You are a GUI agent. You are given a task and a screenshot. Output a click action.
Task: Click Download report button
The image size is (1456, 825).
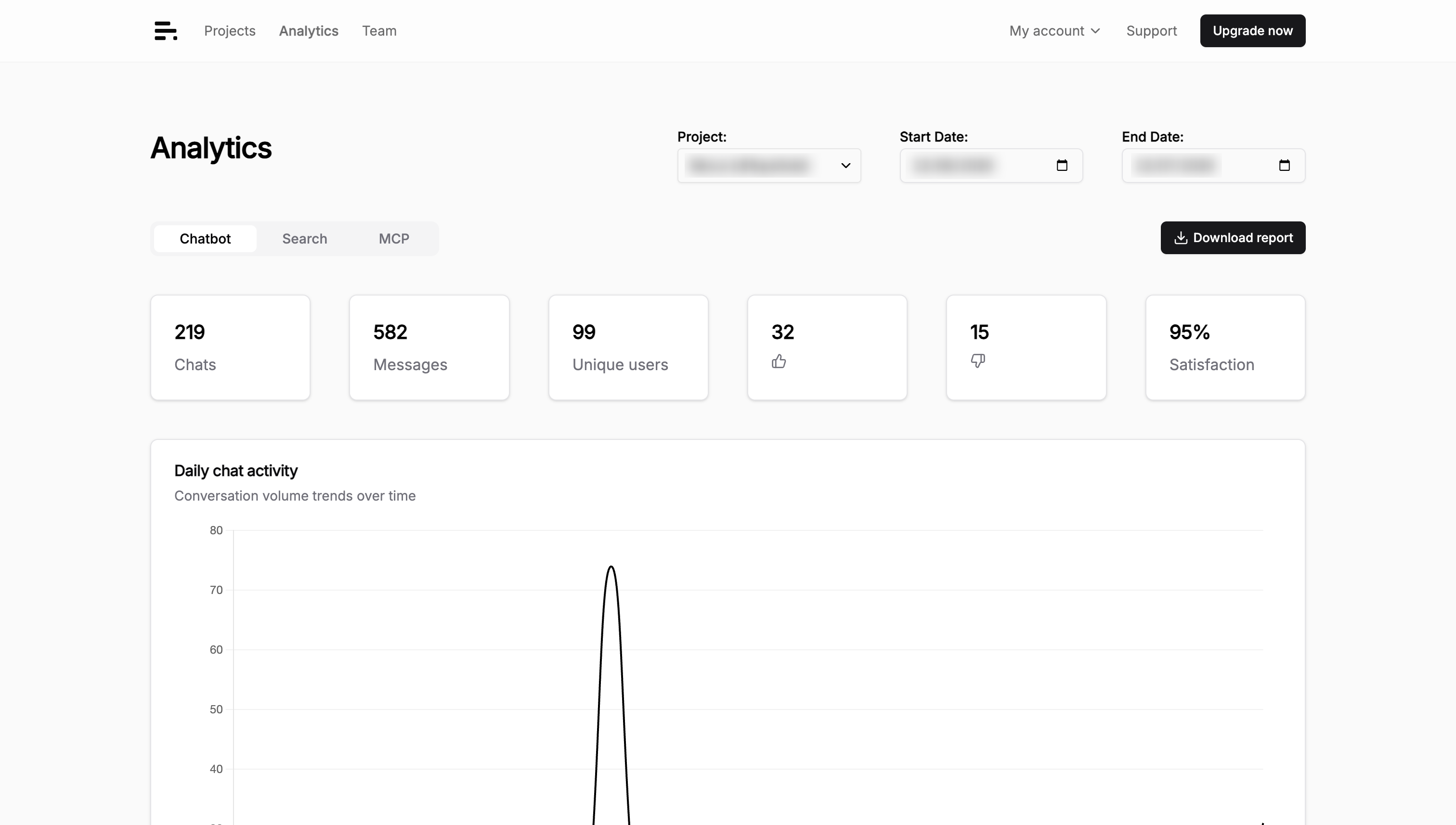pos(1233,238)
